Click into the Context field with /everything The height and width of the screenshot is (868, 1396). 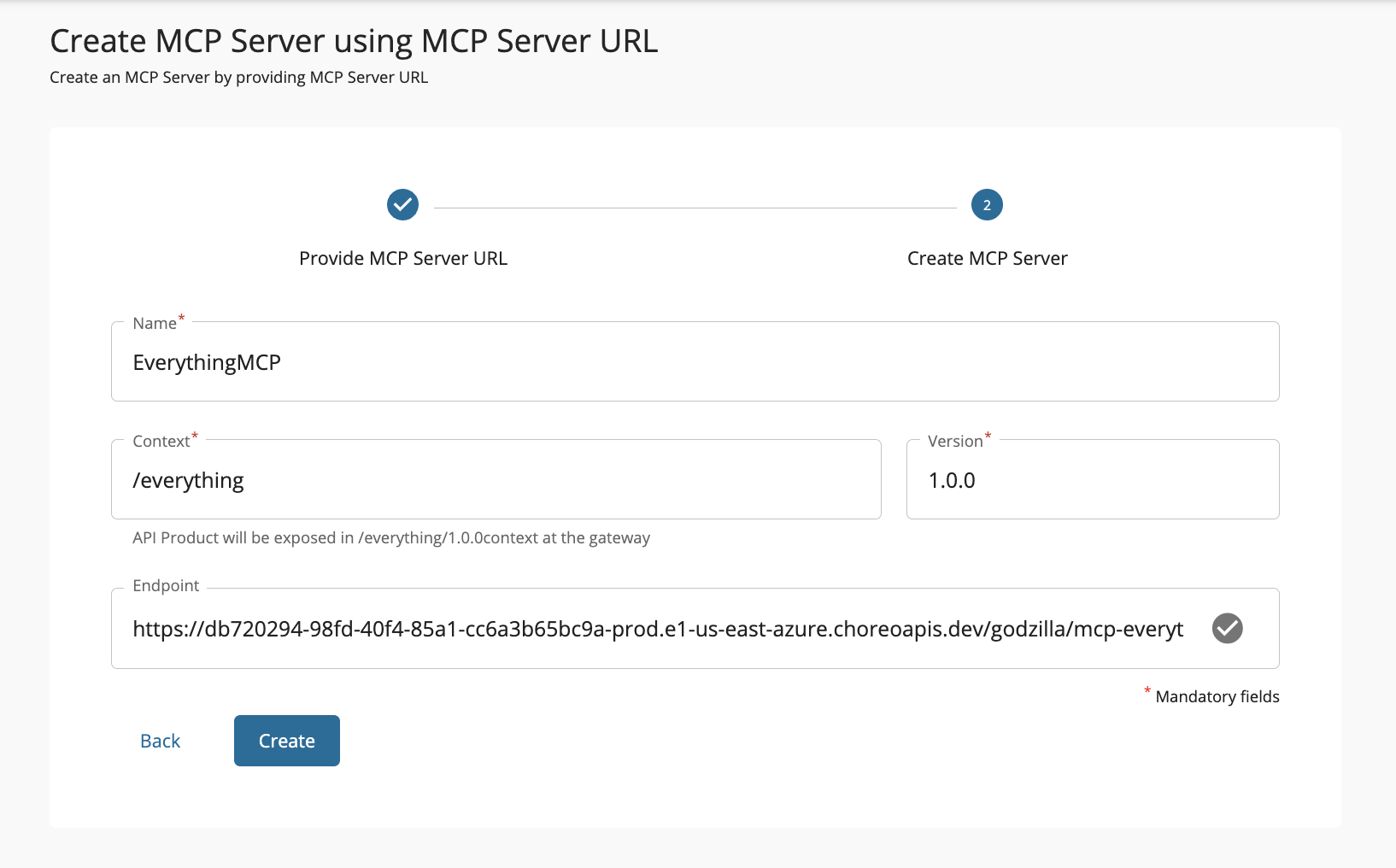[x=496, y=481]
